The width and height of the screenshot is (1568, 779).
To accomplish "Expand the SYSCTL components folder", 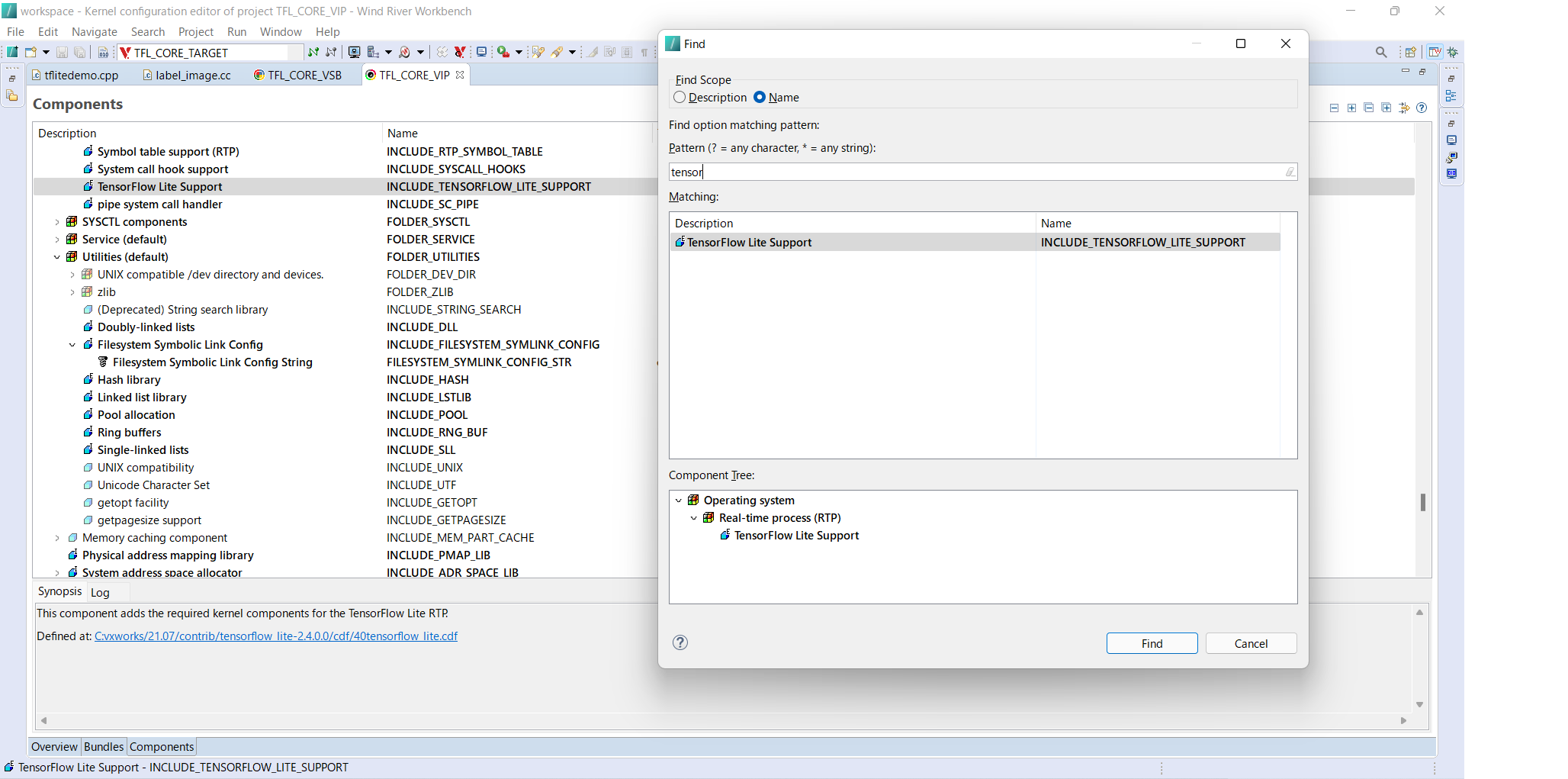I will [x=56, y=222].
